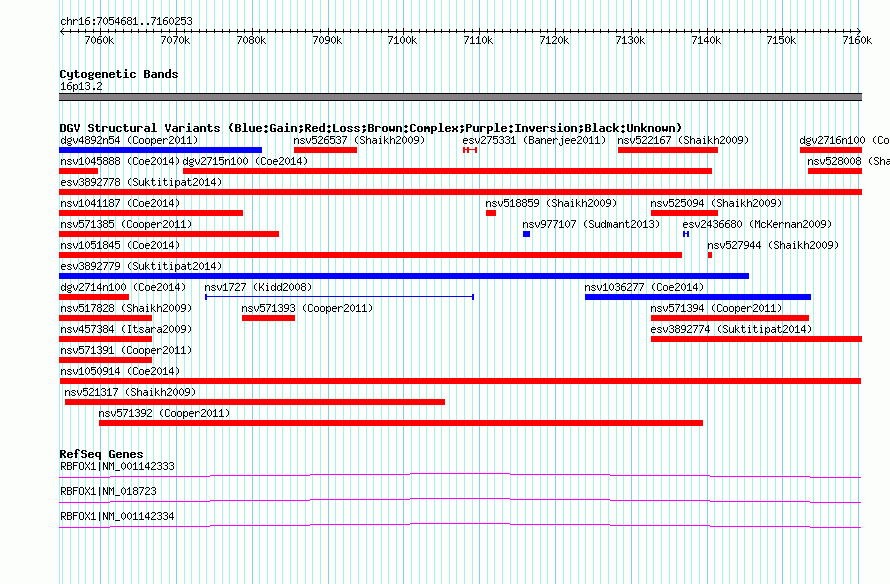Screen dimensions: 890x584
Task: Select the nsv518859 (Shaikh2009) variant
Action: click(551, 203)
